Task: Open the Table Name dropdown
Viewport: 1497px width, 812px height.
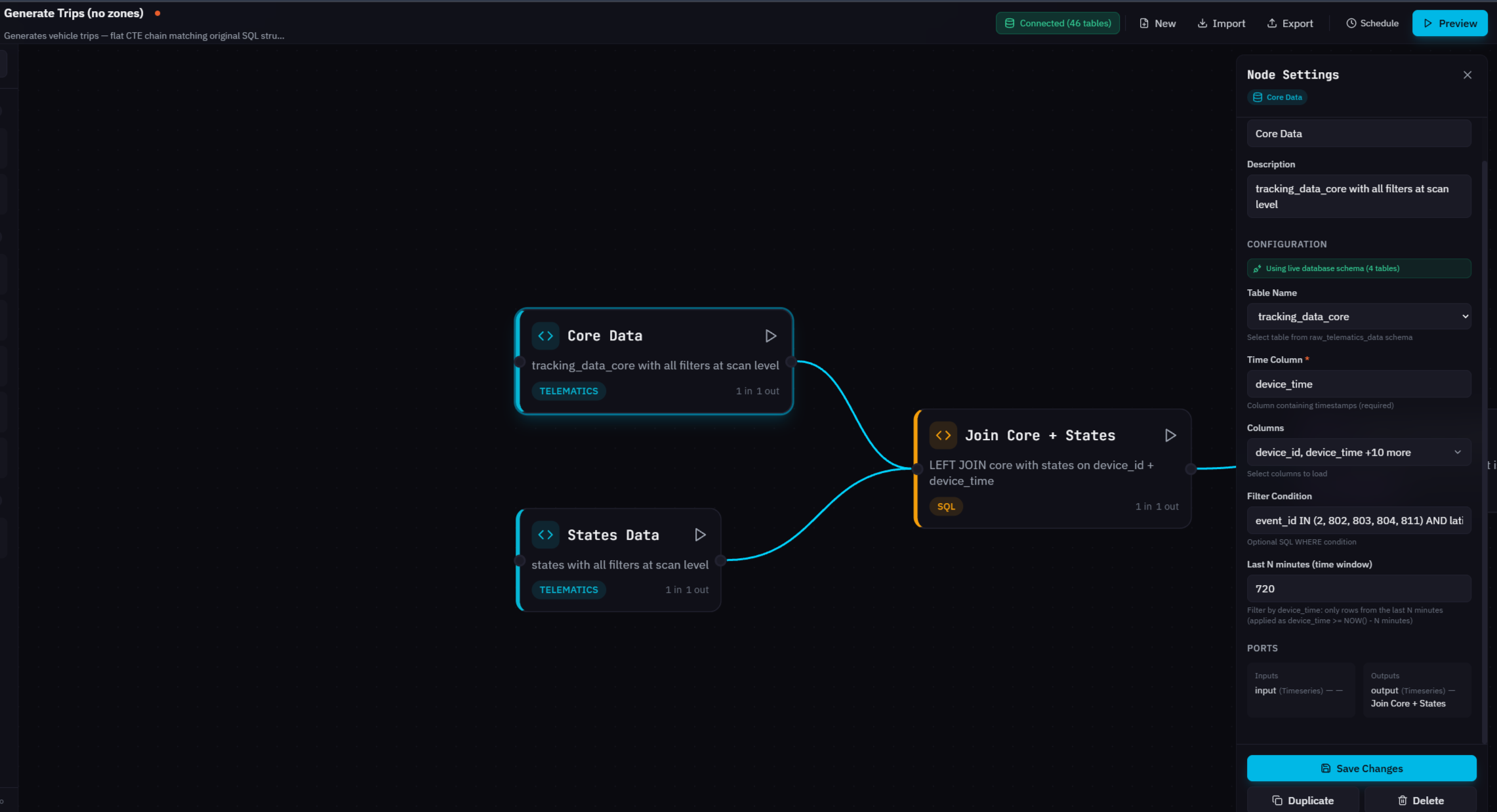Action: 1359,316
